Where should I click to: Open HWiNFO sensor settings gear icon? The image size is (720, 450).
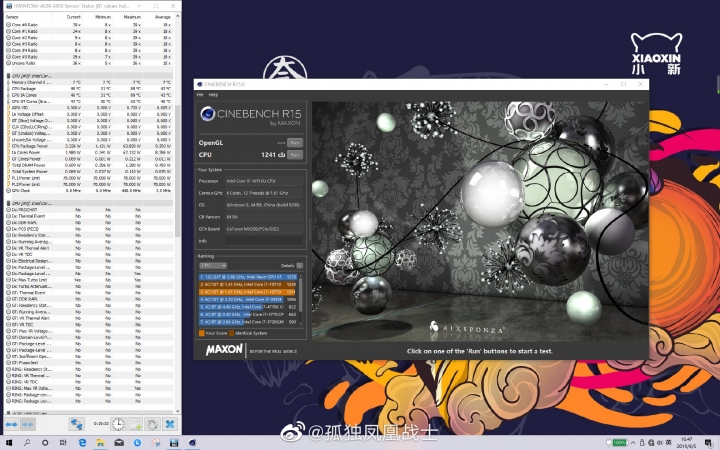point(152,424)
